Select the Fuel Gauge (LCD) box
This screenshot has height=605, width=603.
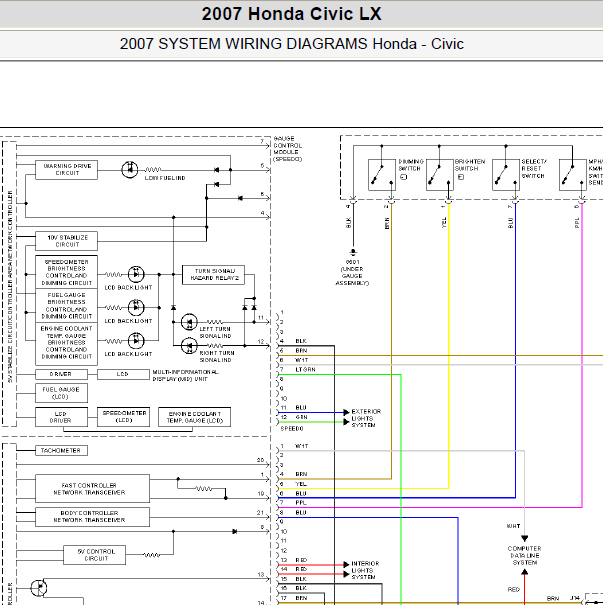tap(61, 393)
